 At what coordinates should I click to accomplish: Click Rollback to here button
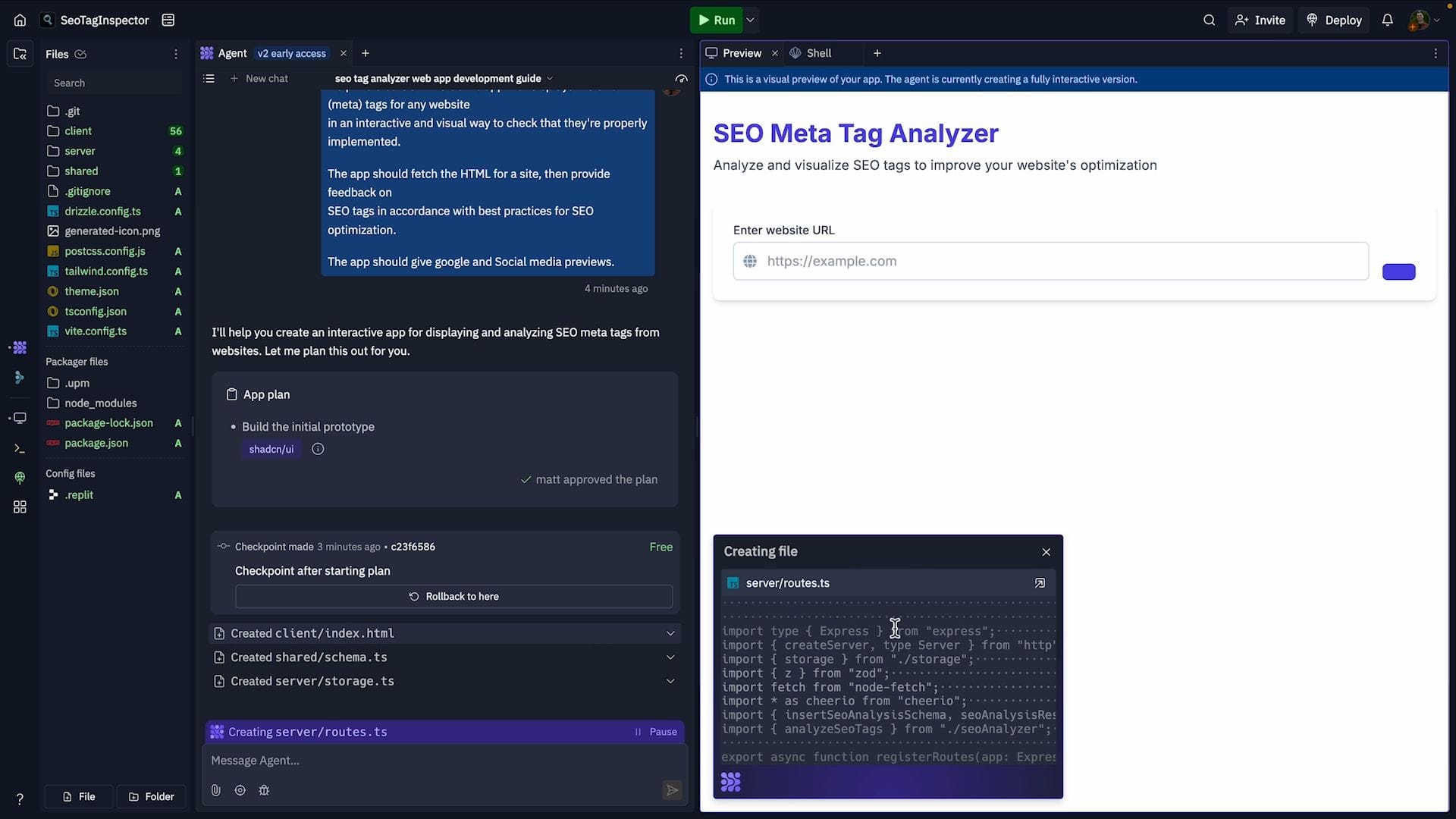(453, 597)
